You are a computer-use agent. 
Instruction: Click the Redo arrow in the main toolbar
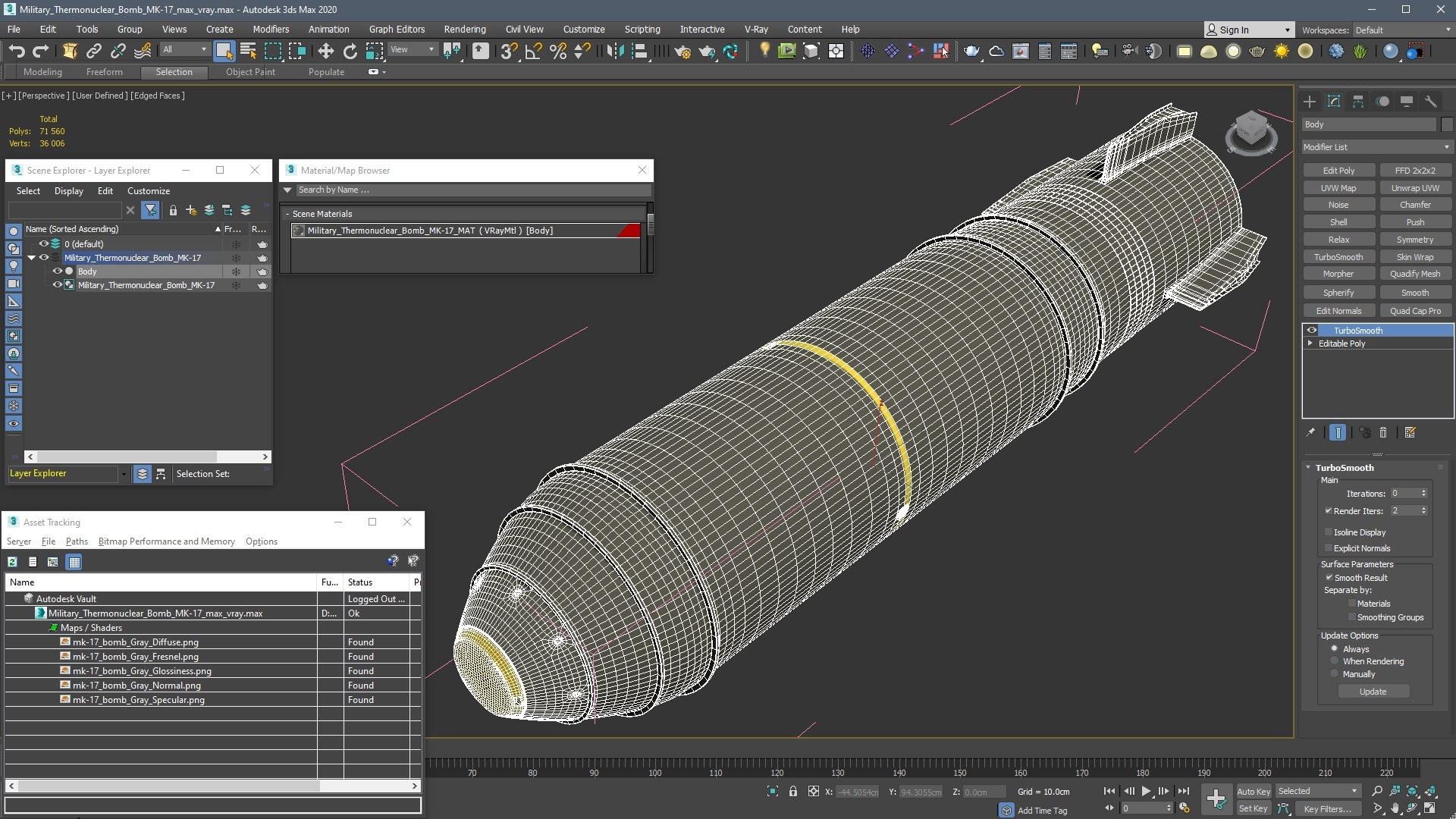(41, 51)
